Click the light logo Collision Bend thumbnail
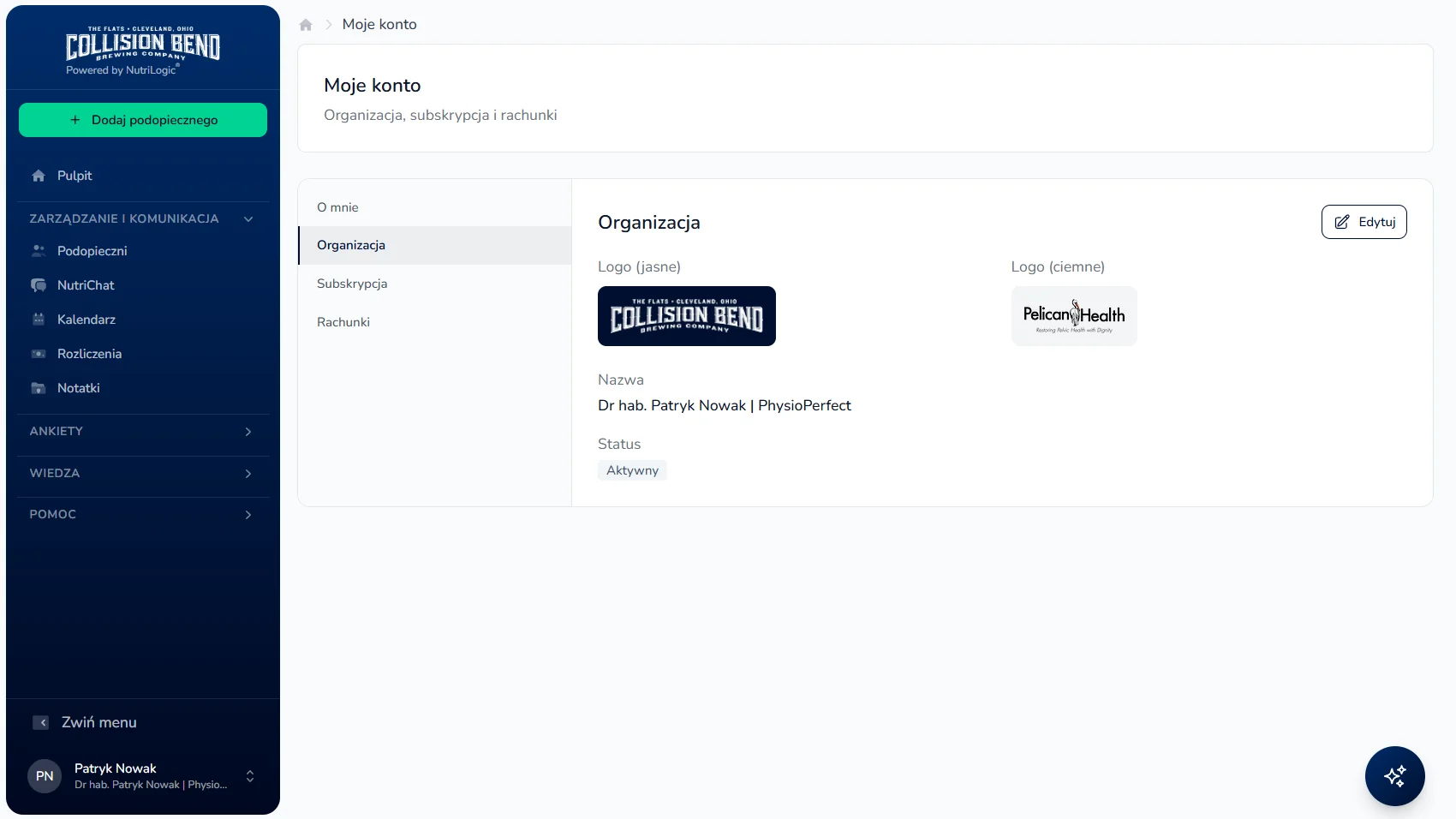This screenshot has width=1456, height=819. pyautogui.click(x=687, y=316)
